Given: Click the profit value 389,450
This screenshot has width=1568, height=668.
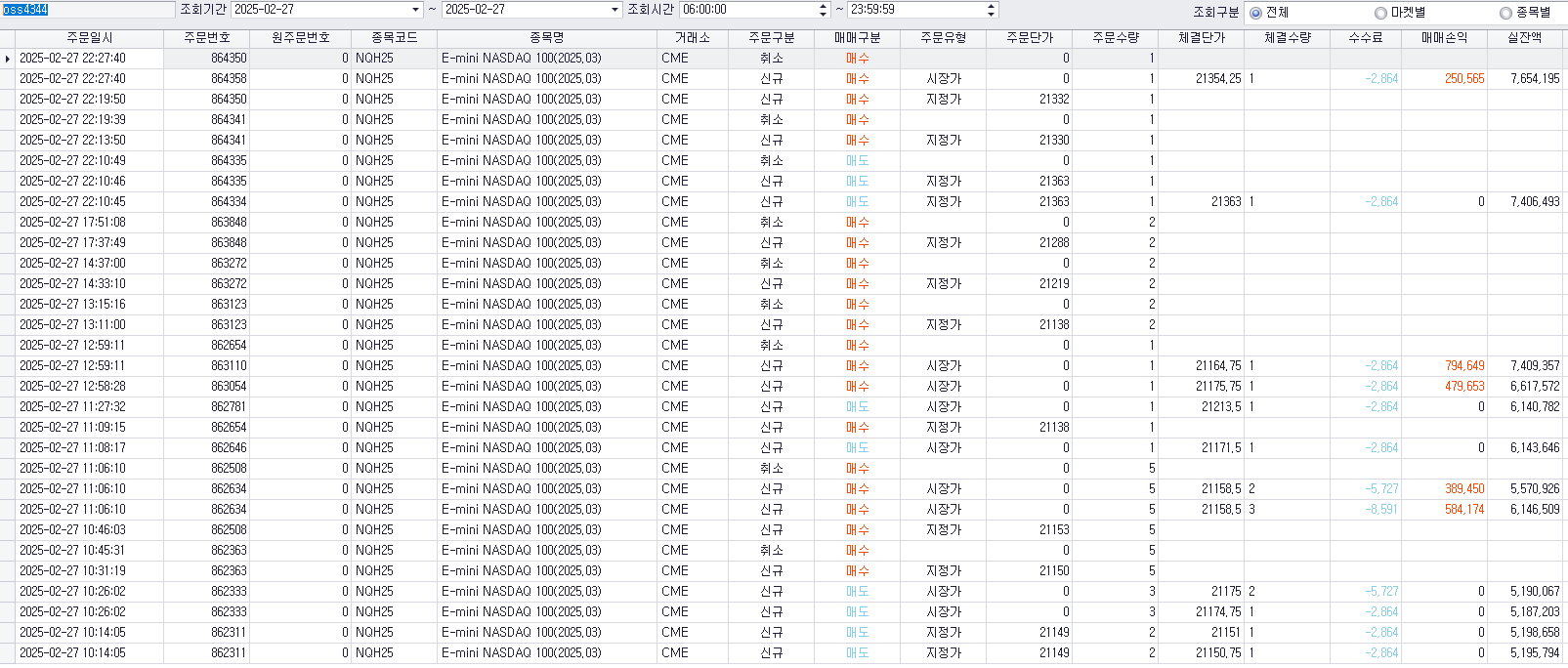Looking at the screenshot, I should [1464, 489].
